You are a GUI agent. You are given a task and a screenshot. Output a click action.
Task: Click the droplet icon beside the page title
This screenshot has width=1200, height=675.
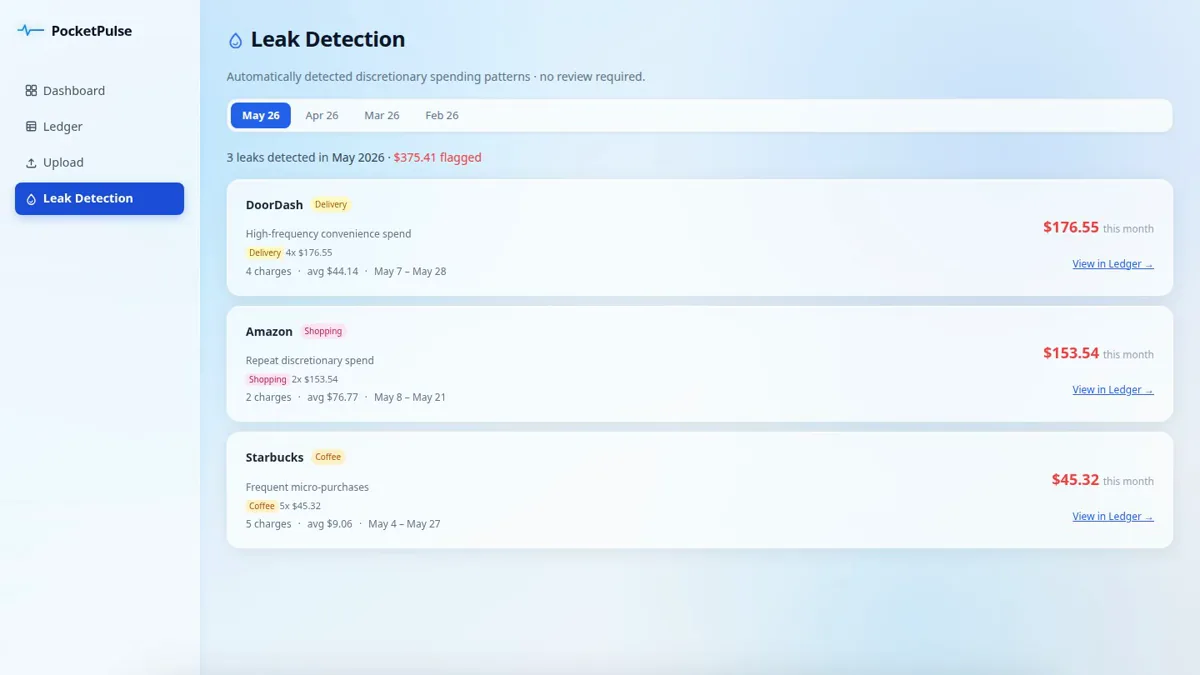[236, 40]
